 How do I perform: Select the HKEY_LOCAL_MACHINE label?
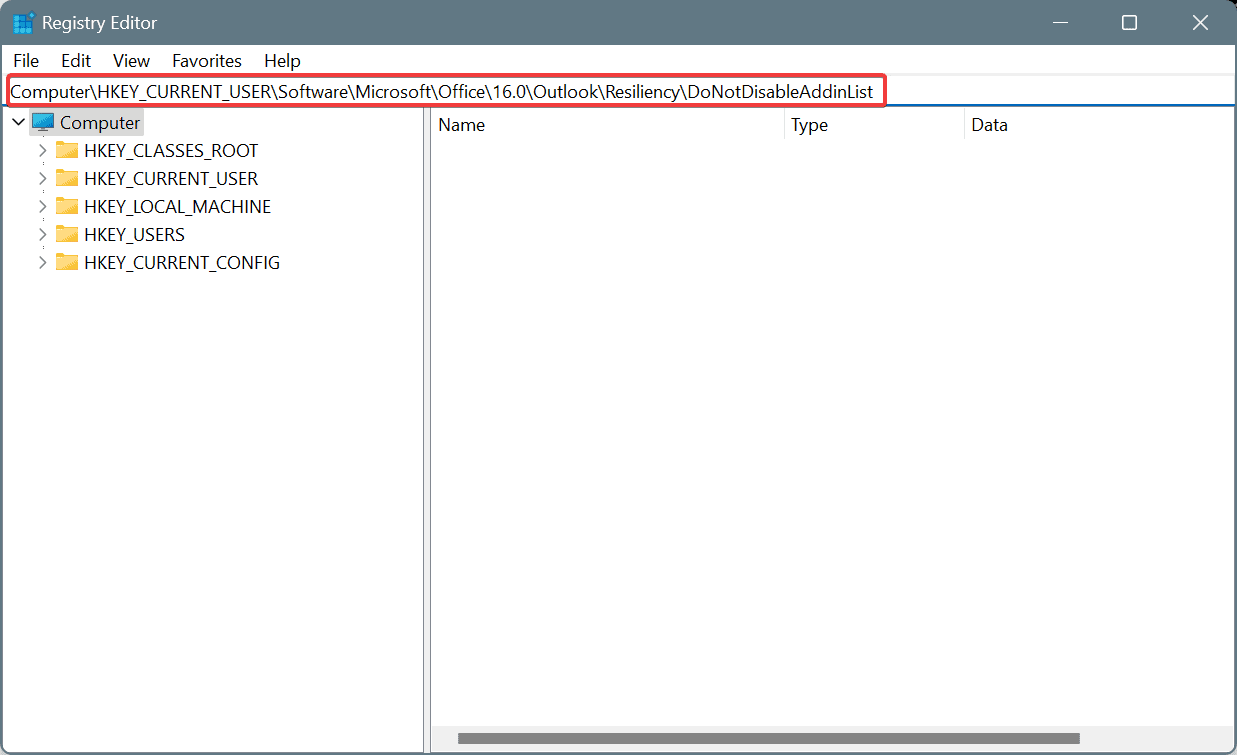[x=177, y=207]
